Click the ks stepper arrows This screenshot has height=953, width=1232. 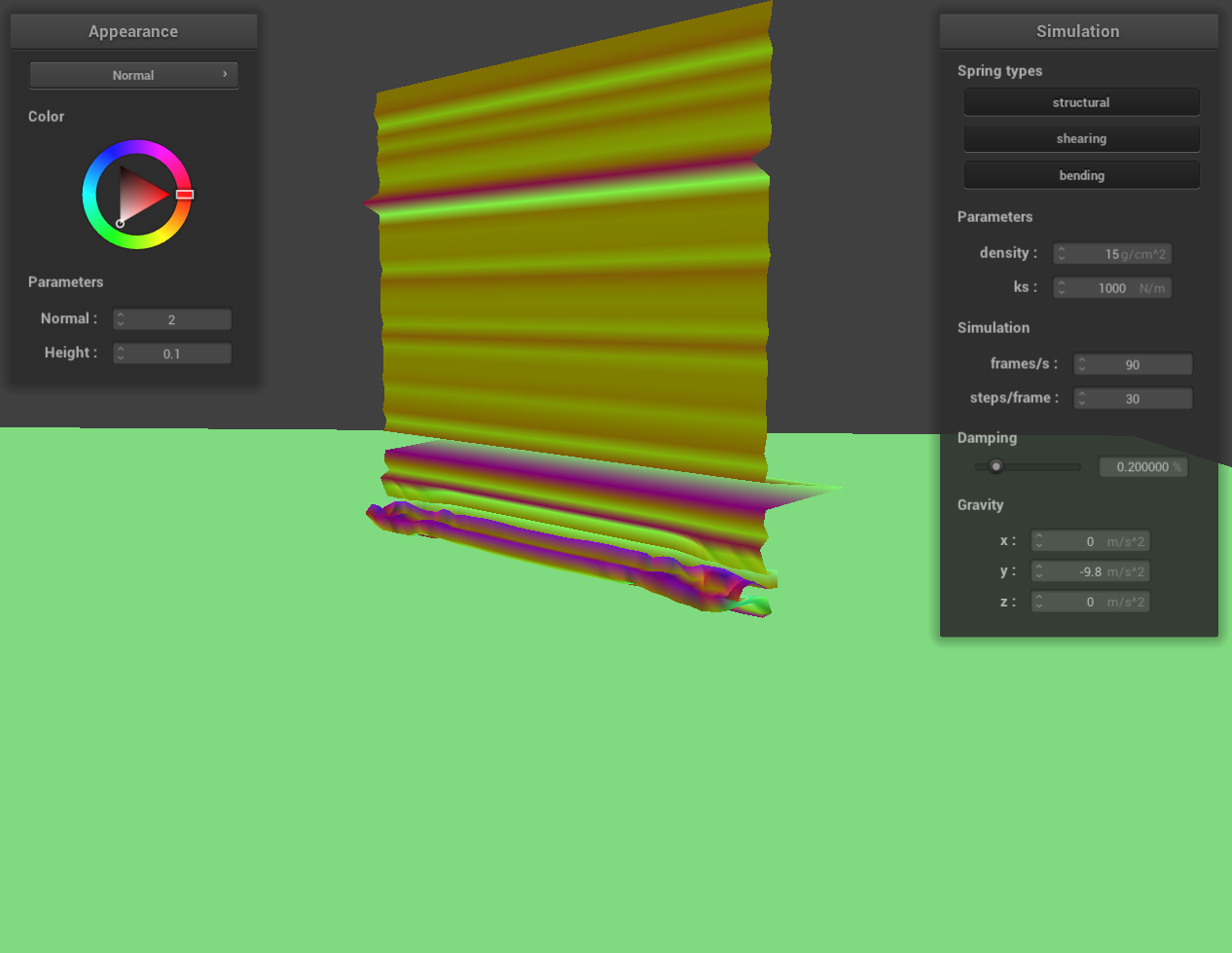point(1062,288)
